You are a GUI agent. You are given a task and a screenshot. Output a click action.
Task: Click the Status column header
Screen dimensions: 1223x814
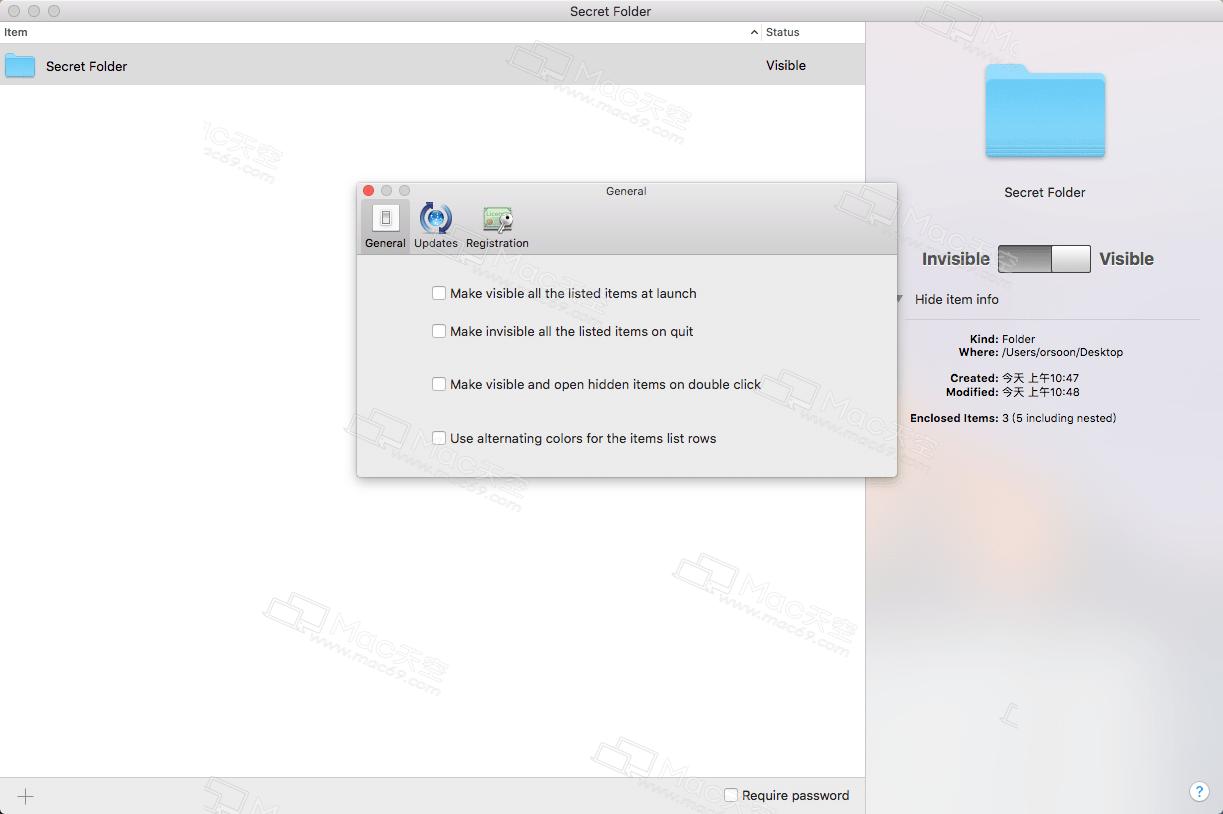pos(813,32)
